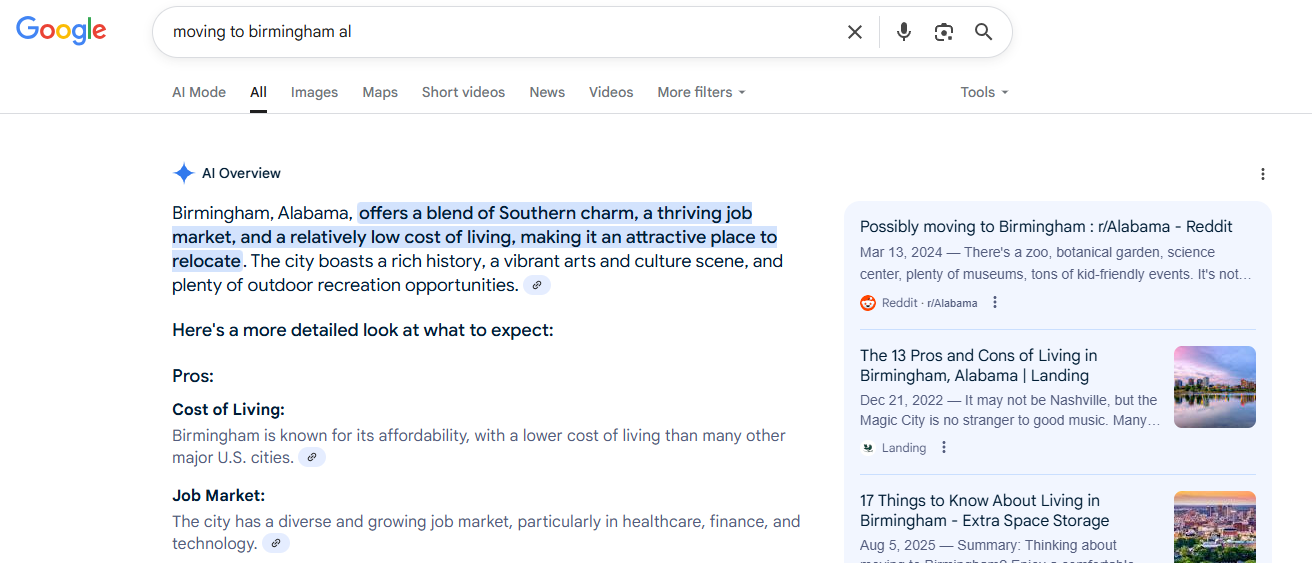Start voice search with microphone icon
The image size is (1312, 563).
(903, 32)
